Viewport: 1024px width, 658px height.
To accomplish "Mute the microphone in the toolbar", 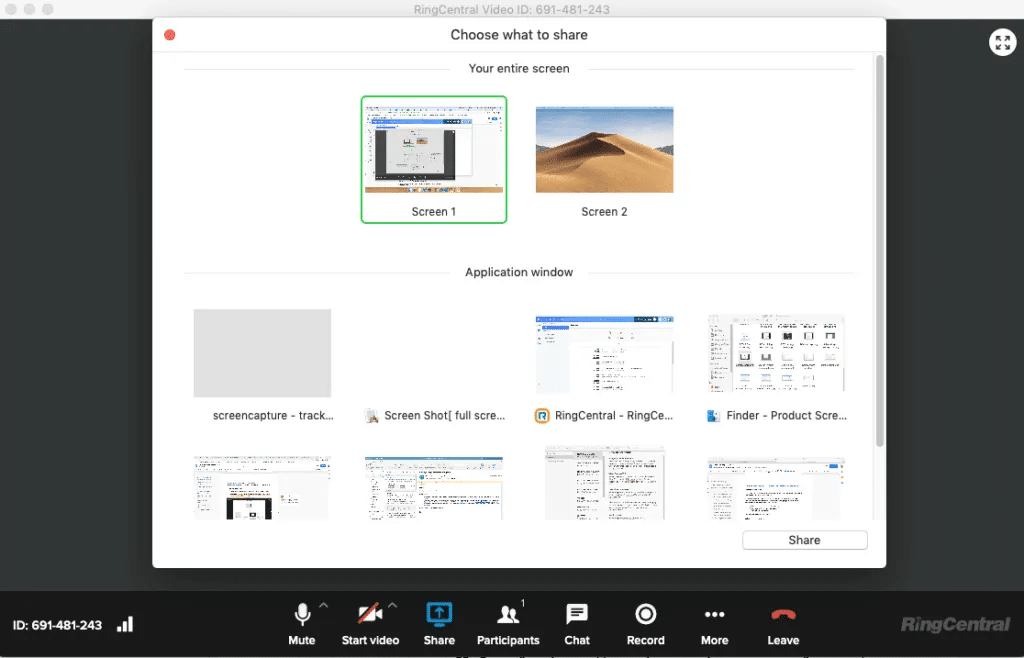I will (x=301, y=615).
